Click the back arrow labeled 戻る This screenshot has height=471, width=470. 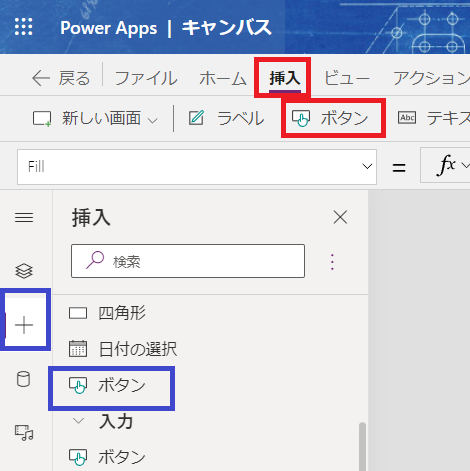pos(61,78)
